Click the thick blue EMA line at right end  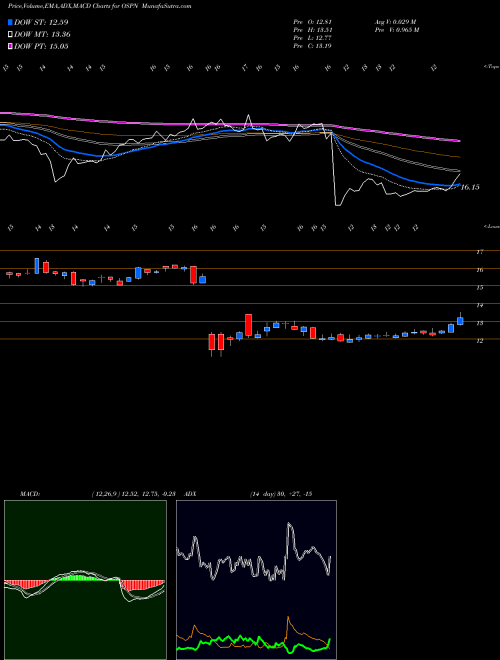457,185
